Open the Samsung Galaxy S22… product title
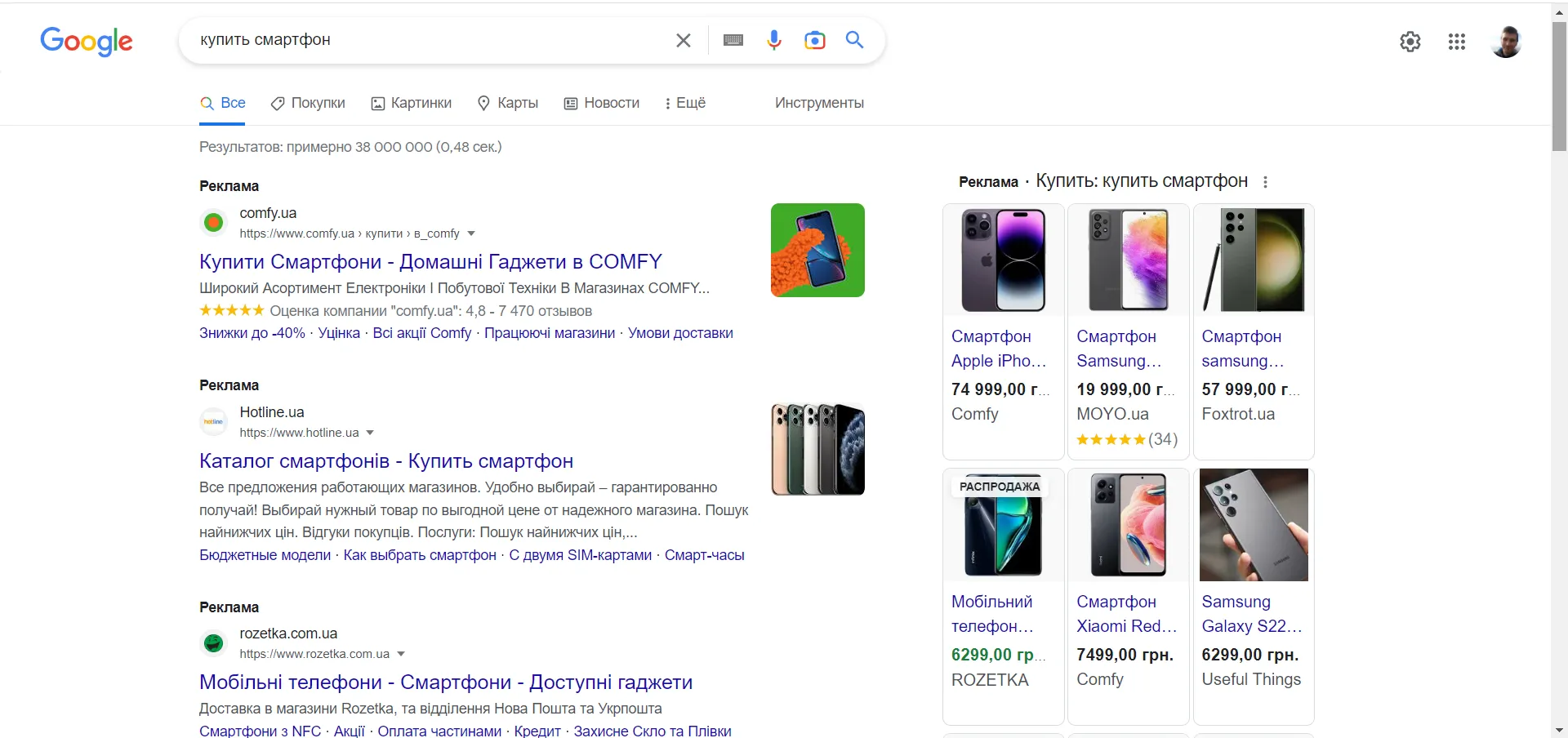This screenshot has width=1568, height=738. (1252, 614)
